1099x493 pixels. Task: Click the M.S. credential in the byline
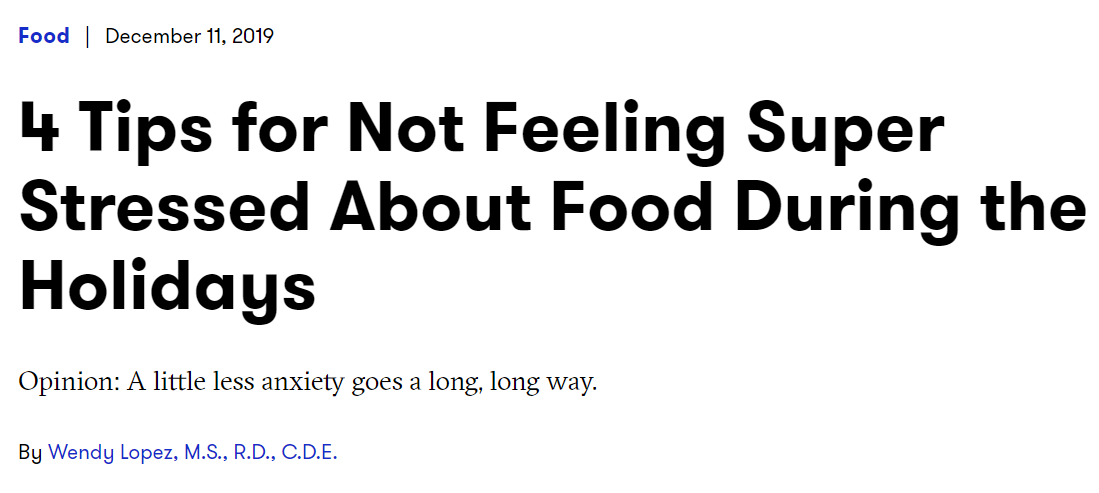click(203, 453)
